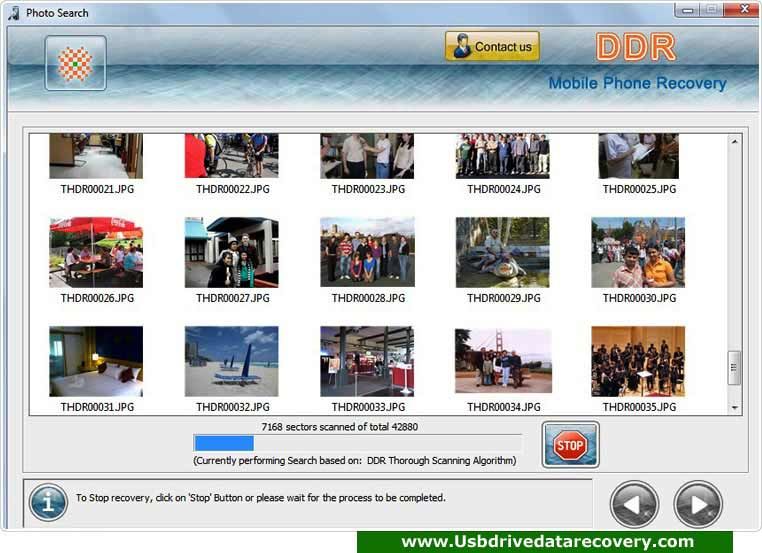Click the '7168 sectors scanned' status text
The height and width of the screenshot is (553, 762).
coord(340,427)
